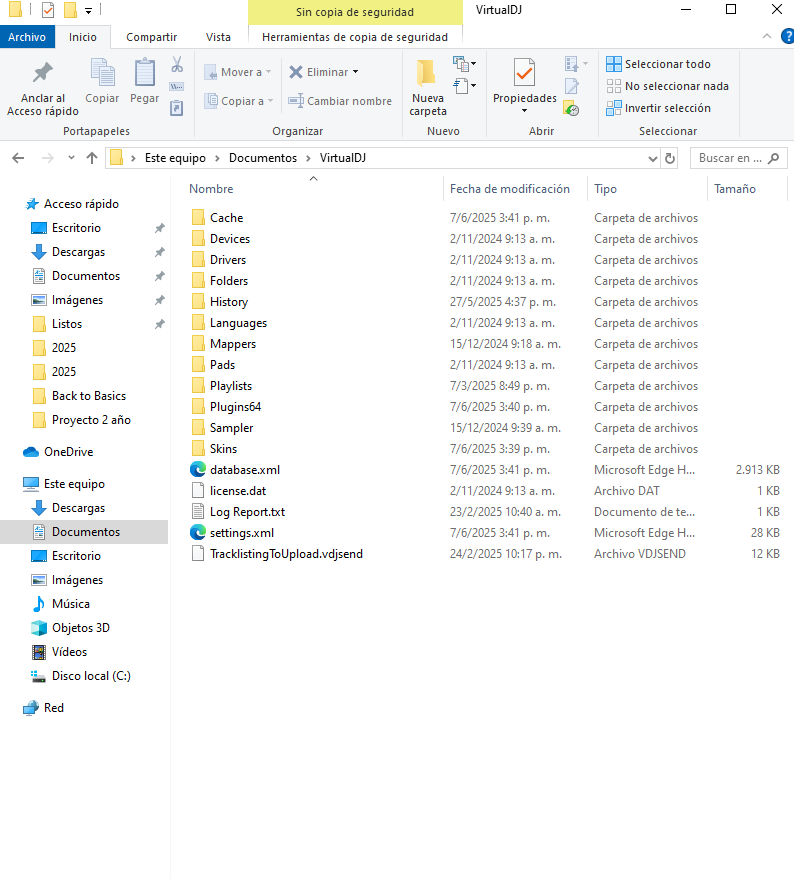Select the Cache folder

227,218
